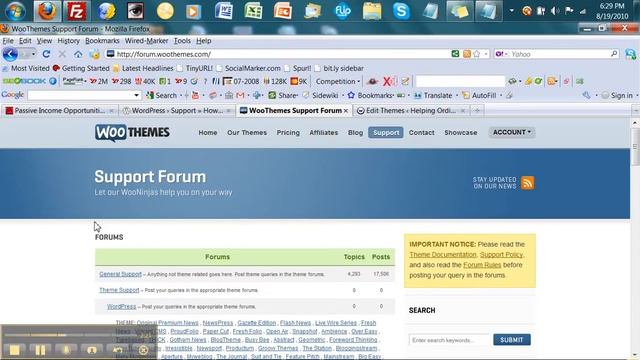Click the Google Toolbar search input
Viewport: 640px width, 360px height.
[84, 95]
